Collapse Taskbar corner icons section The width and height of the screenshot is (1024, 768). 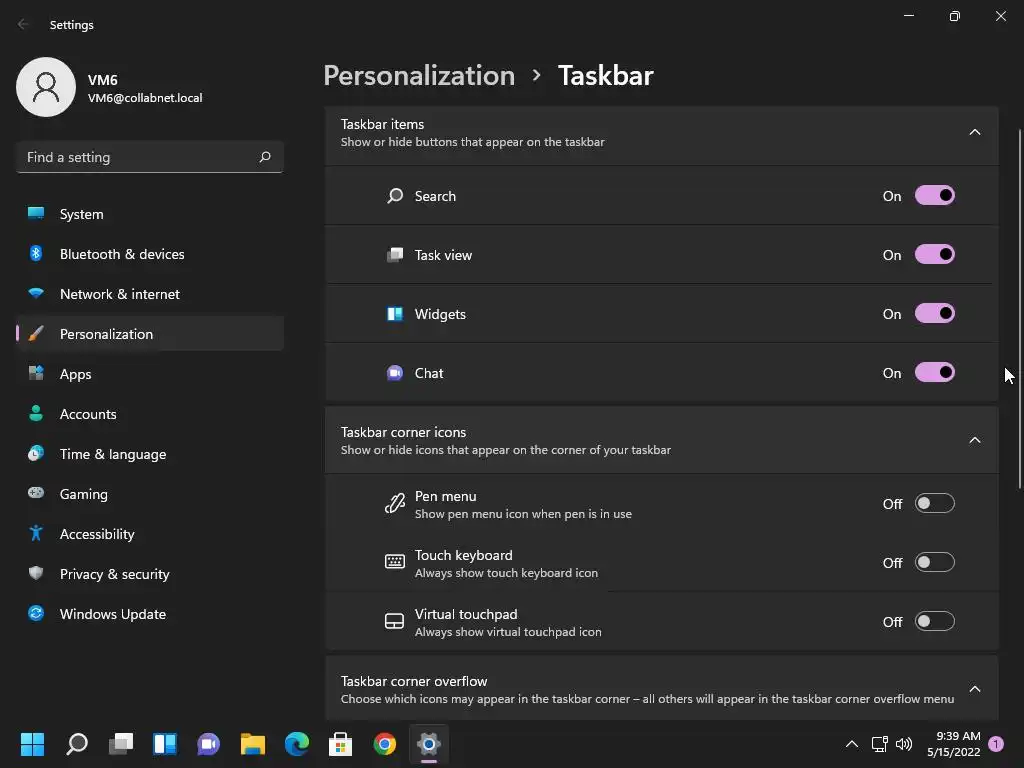[x=974, y=440]
